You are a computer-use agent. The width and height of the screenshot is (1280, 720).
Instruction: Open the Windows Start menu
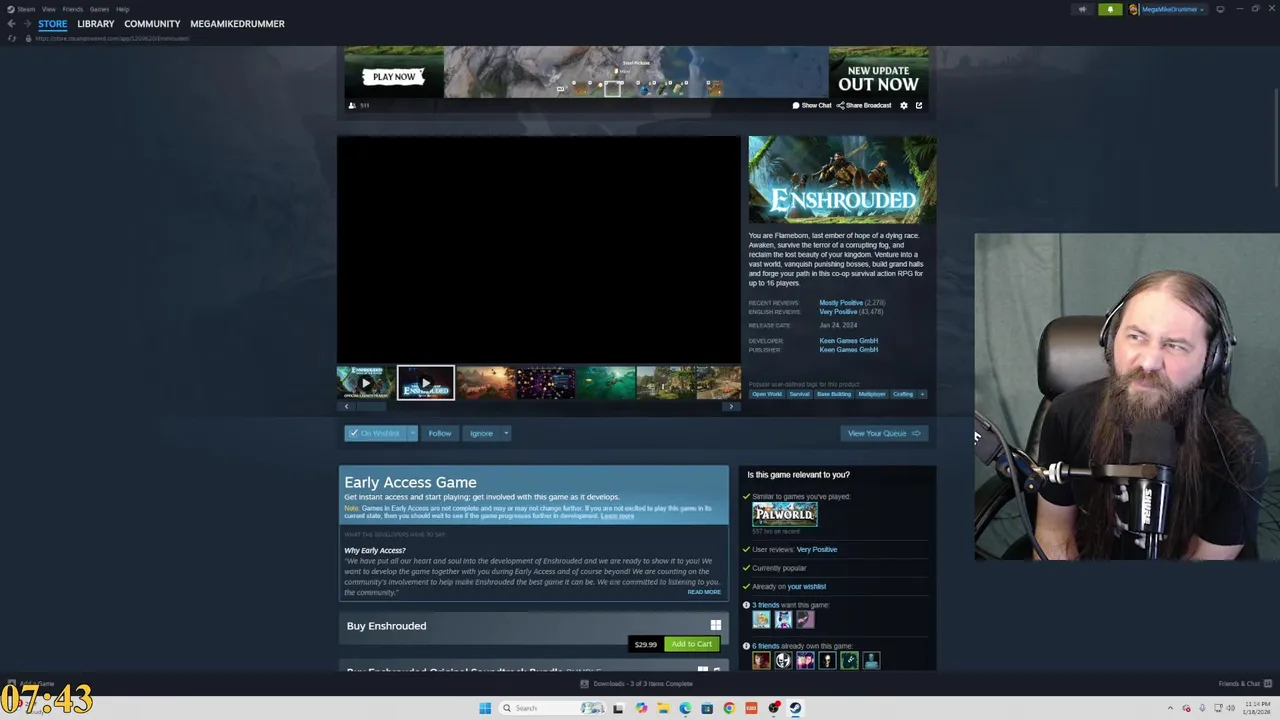(x=485, y=708)
